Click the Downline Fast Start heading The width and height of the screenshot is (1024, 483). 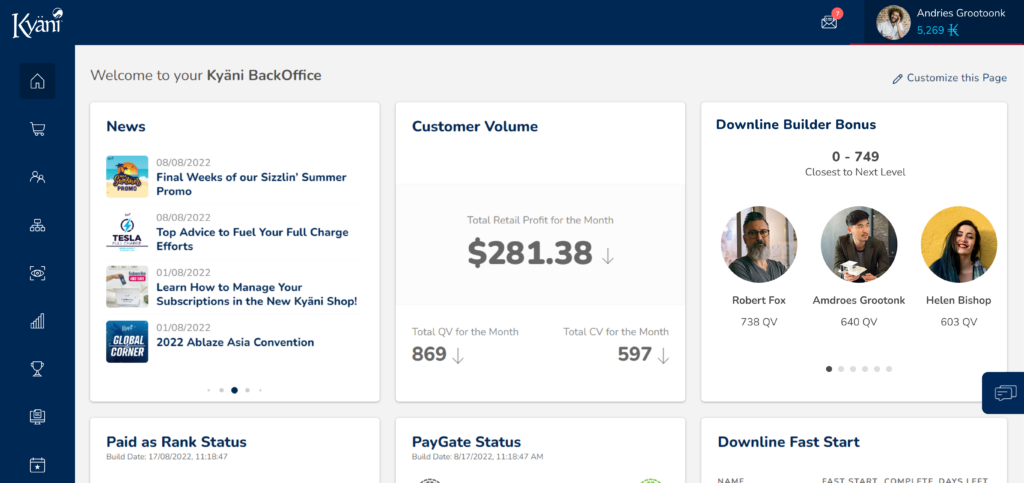click(789, 442)
